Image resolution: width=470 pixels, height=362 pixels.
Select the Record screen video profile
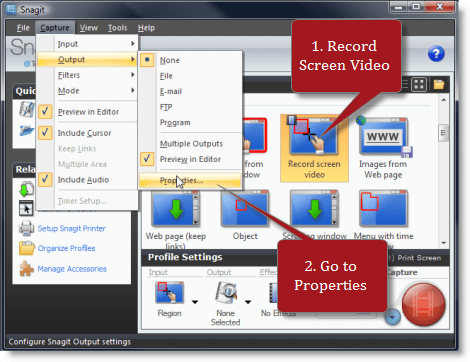point(314,148)
